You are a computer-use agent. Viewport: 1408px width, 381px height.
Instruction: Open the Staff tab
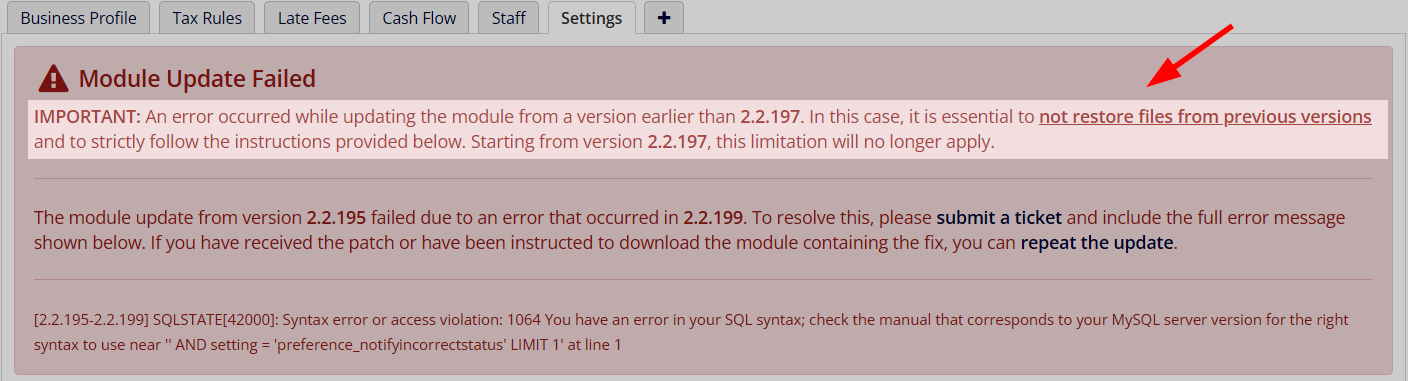coord(509,18)
